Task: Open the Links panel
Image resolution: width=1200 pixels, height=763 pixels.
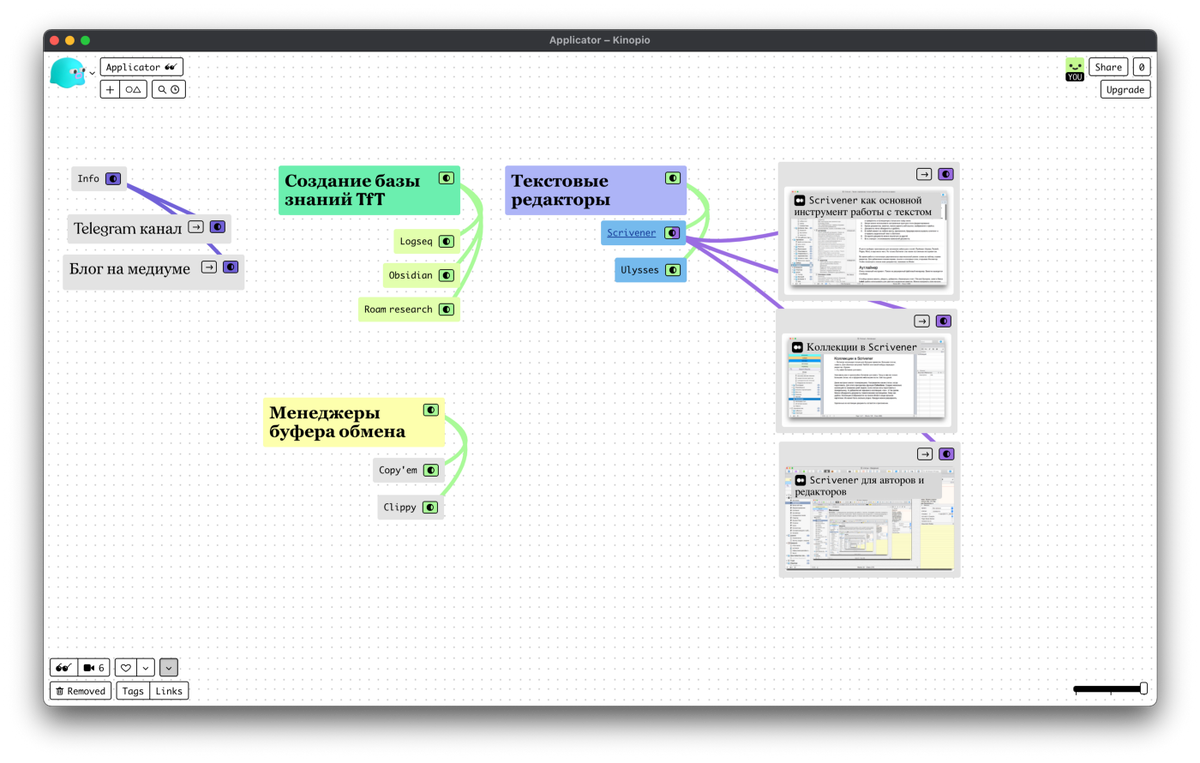Action: pos(169,690)
